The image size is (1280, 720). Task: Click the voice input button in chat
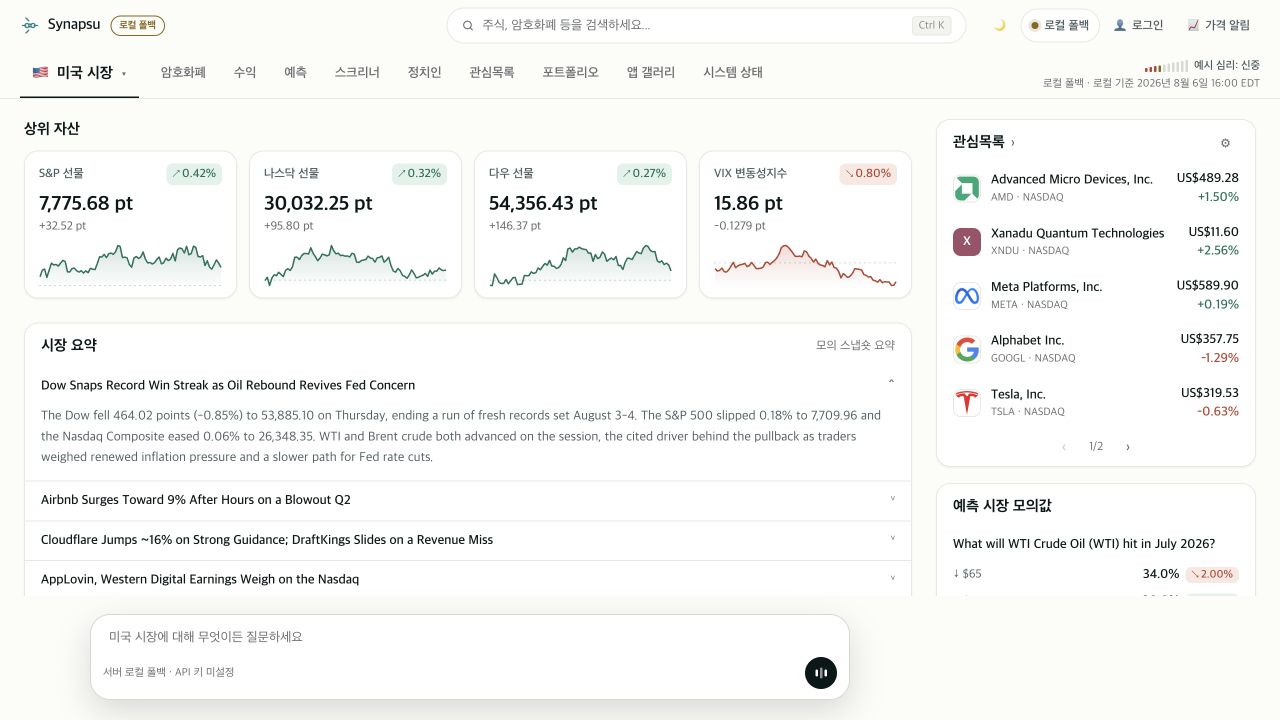click(x=821, y=673)
